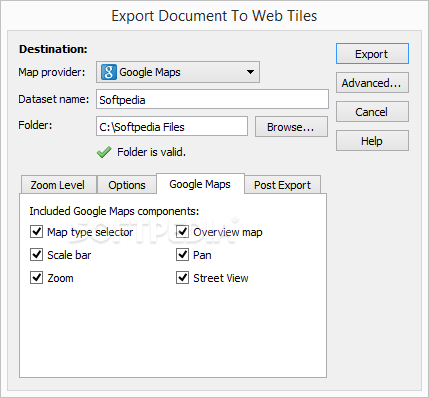Image resolution: width=429 pixels, height=398 pixels.
Task: Click the 'Dataset name:' label
Action: click(x=54, y=99)
